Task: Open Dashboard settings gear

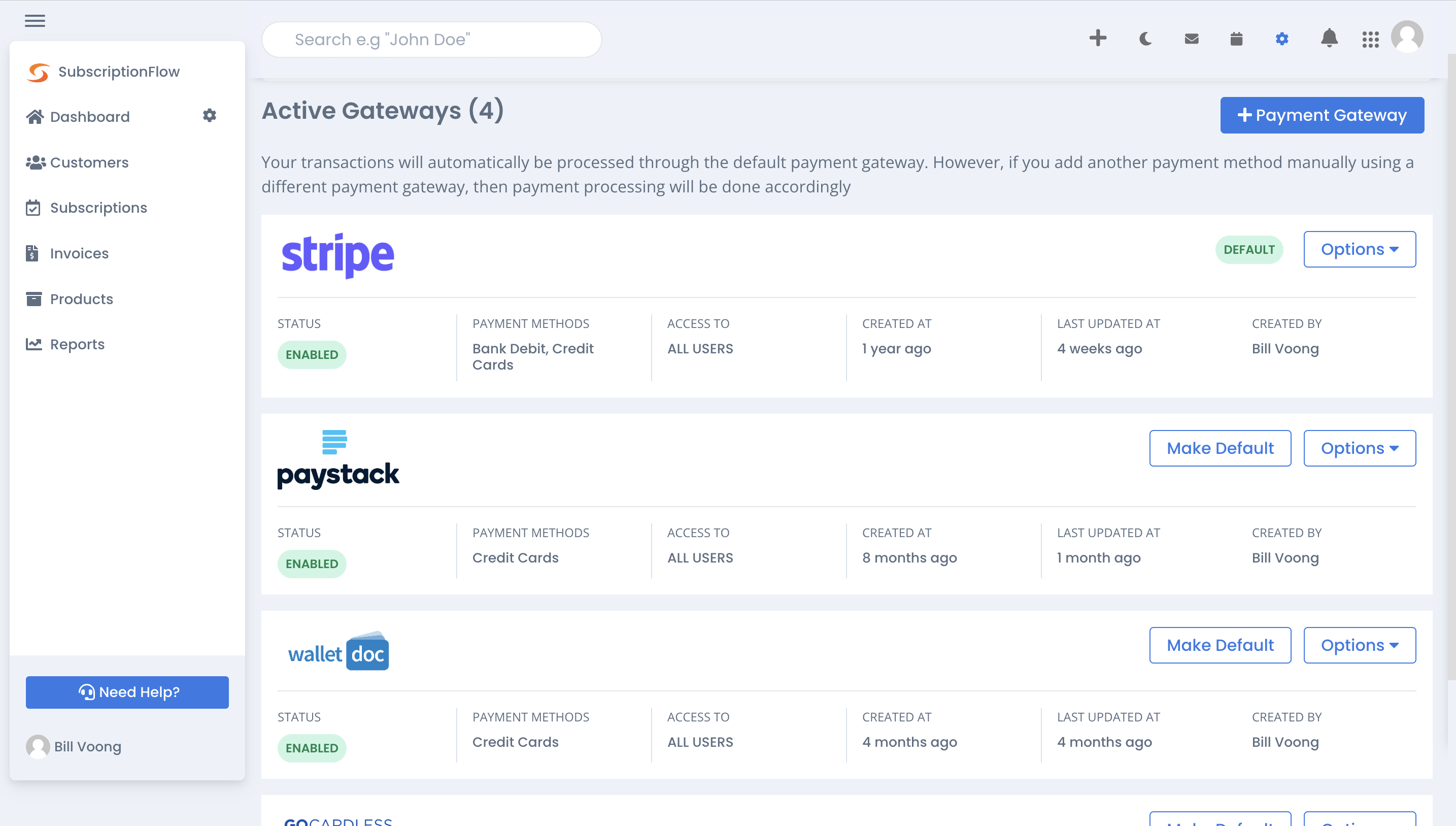Action: (x=210, y=116)
